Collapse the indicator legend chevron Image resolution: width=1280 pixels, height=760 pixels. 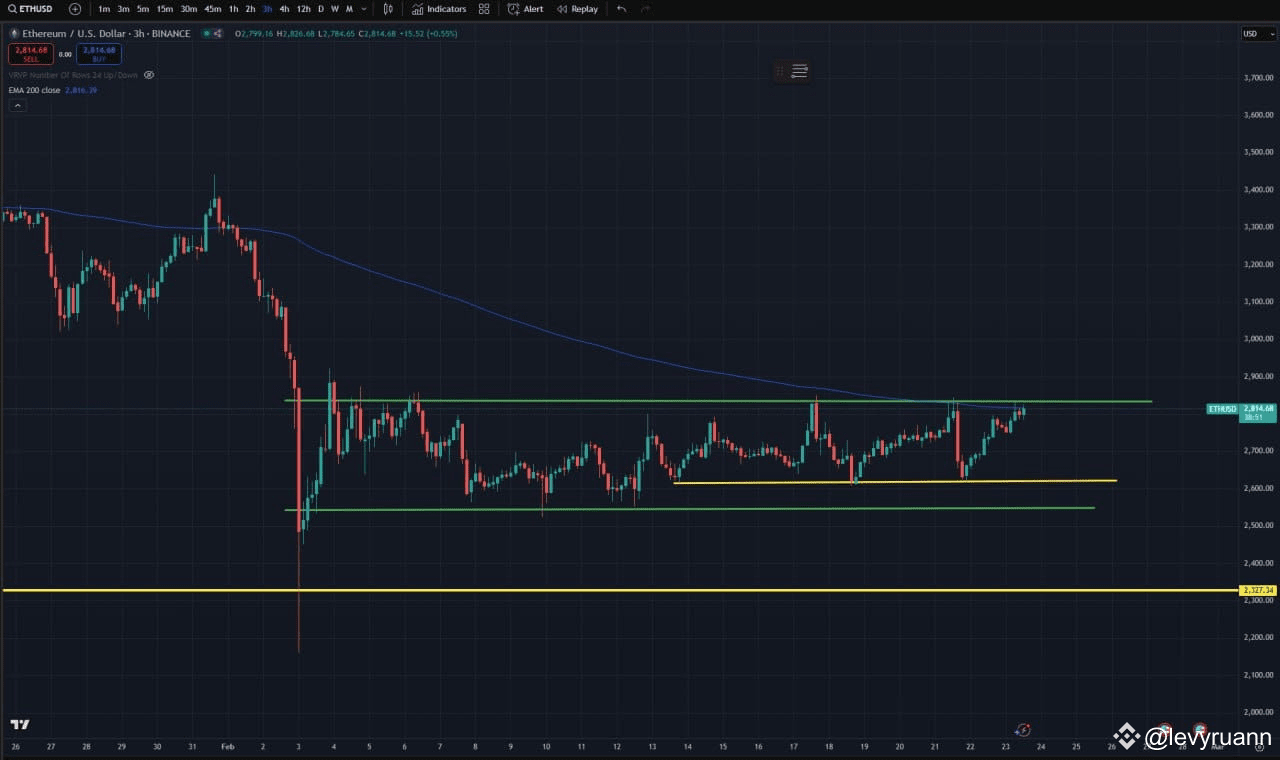coord(16,105)
